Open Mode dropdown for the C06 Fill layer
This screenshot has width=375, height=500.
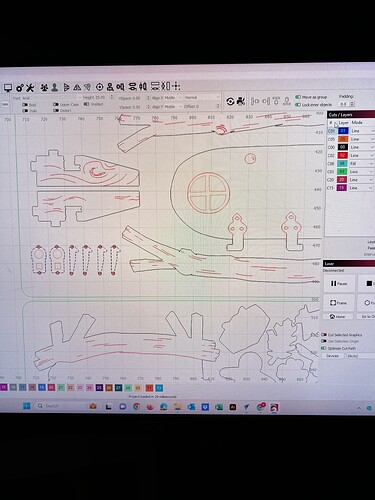362,164
